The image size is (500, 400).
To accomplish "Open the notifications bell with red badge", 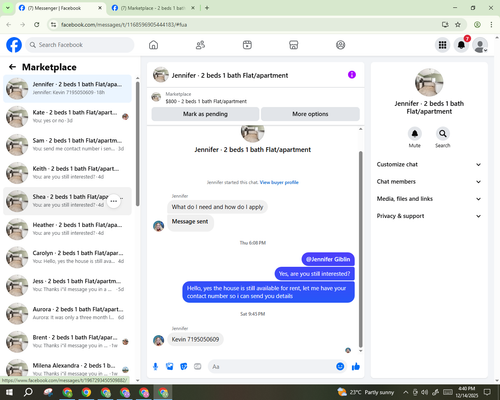I will pyautogui.click(x=461, y=45).
